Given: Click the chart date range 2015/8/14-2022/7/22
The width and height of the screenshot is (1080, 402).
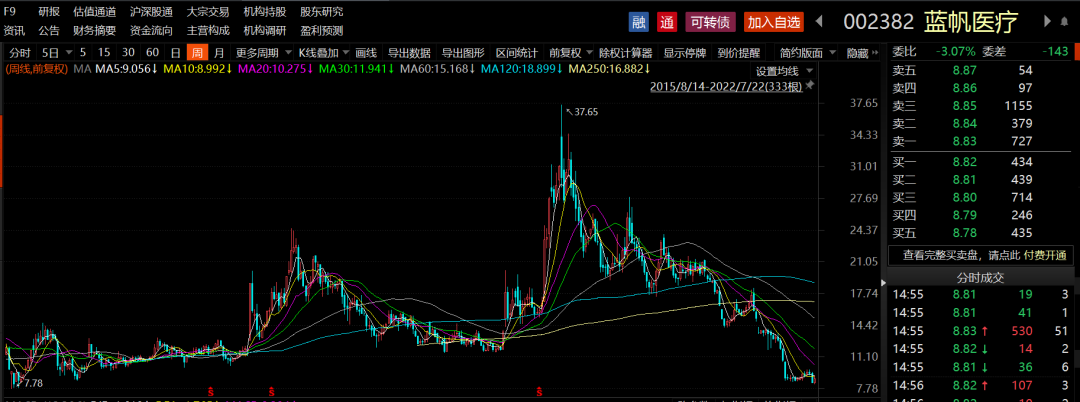Looking at the screenshot, I should pos(726,86).
